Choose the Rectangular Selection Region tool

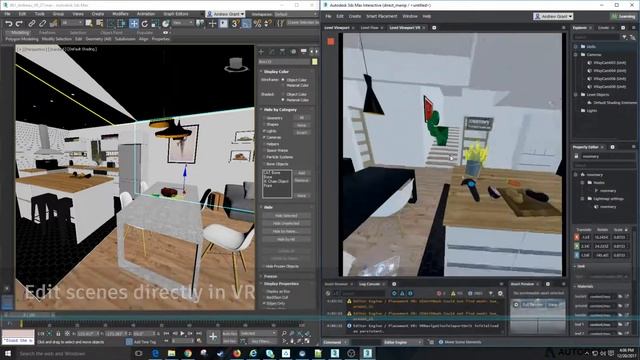111,24
